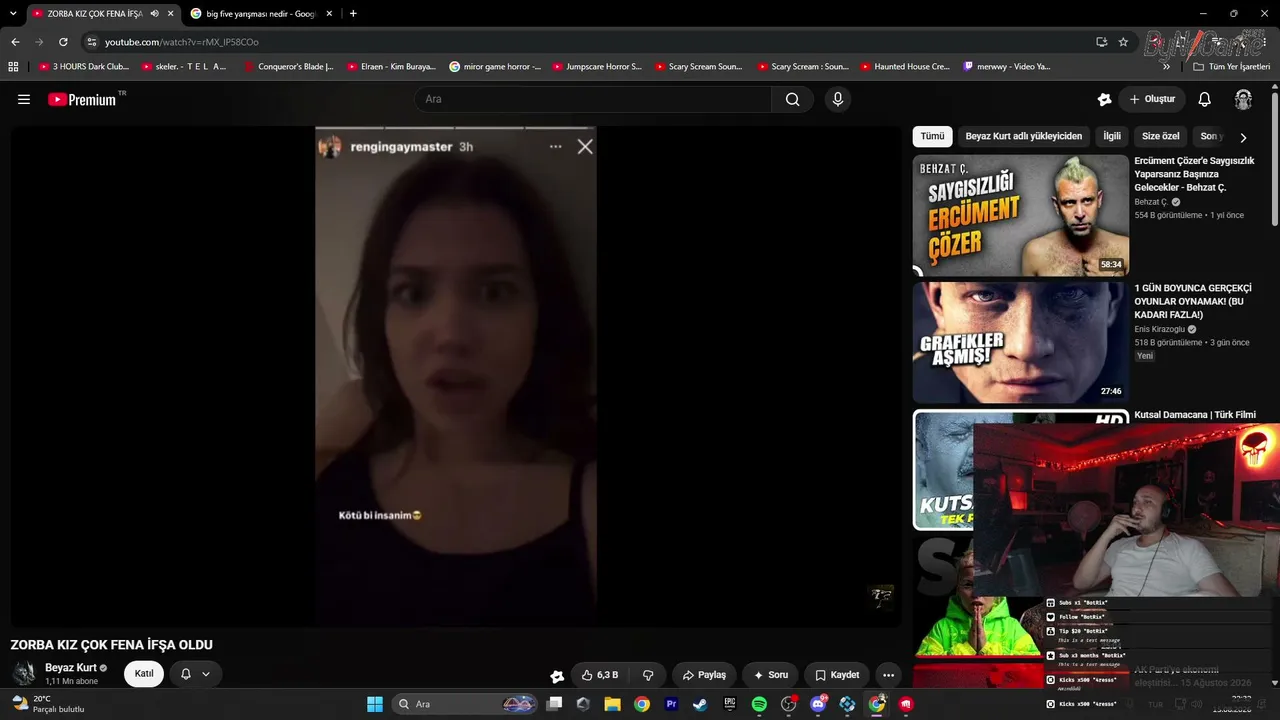Reload the current page
The height and width of the screenshot is (720, 1280).
coord(63,42)
